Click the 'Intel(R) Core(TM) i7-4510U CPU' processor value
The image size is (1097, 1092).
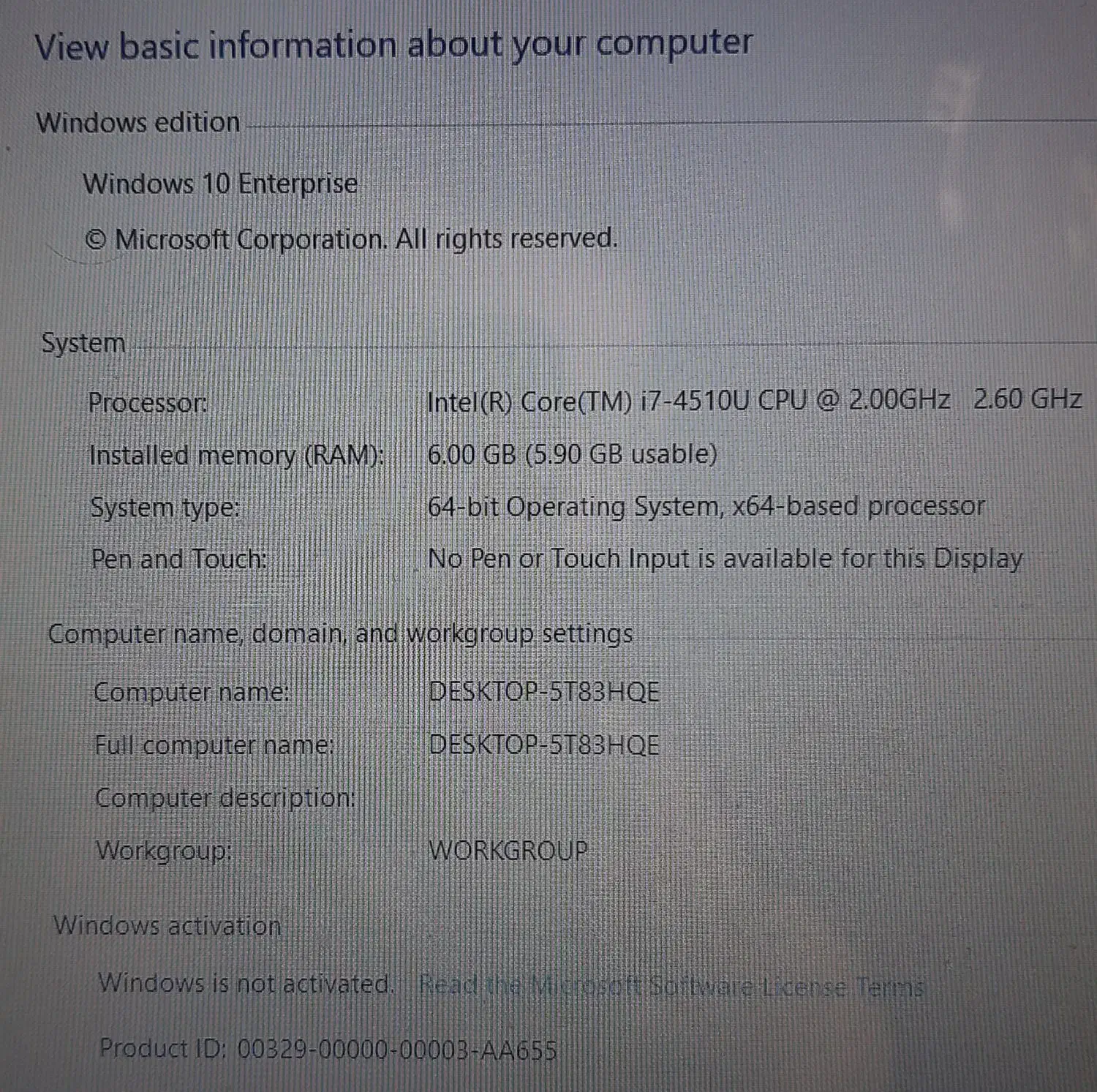coord(617,401)
